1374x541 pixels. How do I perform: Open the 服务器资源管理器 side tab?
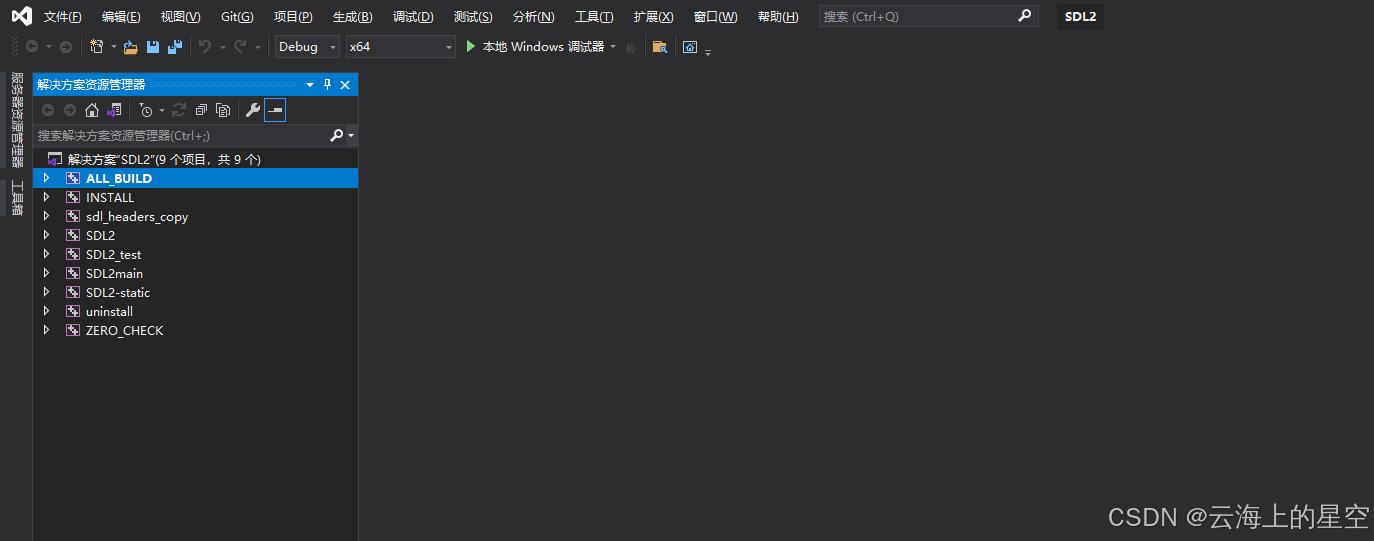17,120
